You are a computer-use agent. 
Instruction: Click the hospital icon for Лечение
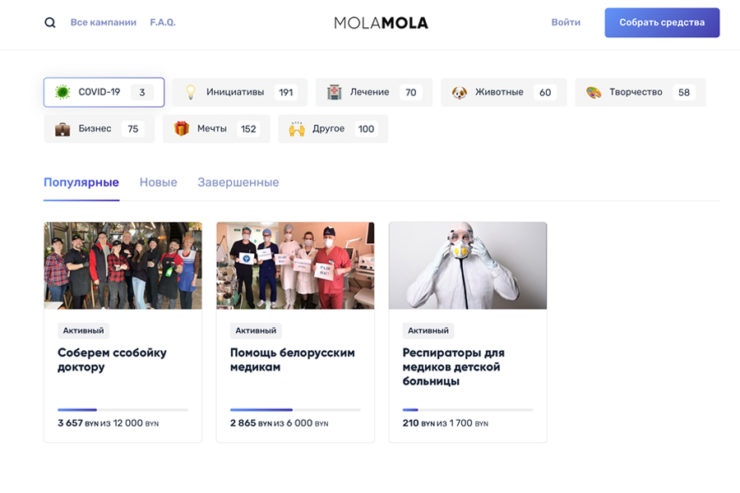[335, 92]
